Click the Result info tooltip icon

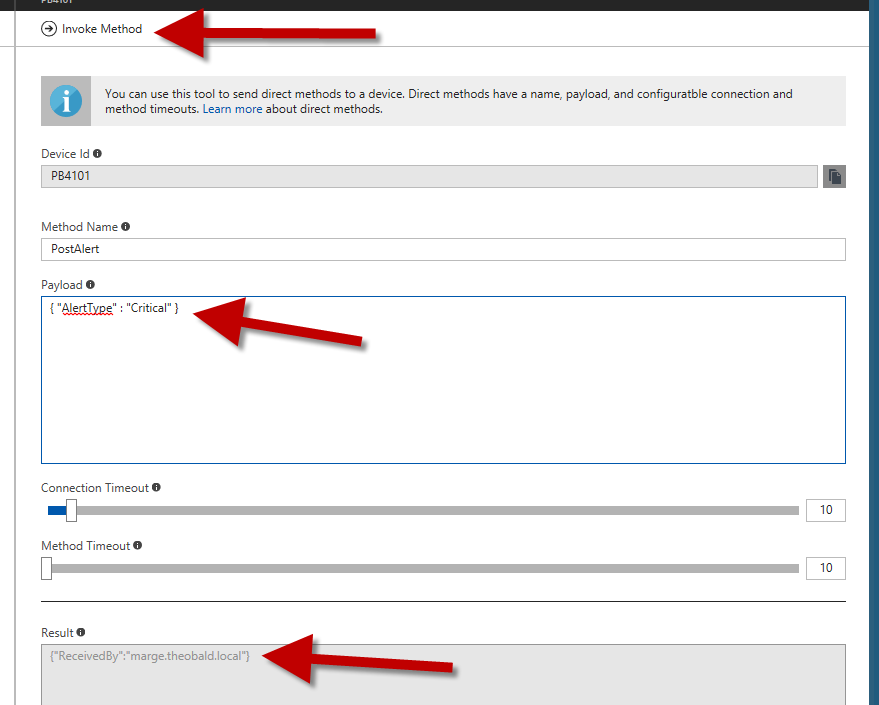(81, 632)
